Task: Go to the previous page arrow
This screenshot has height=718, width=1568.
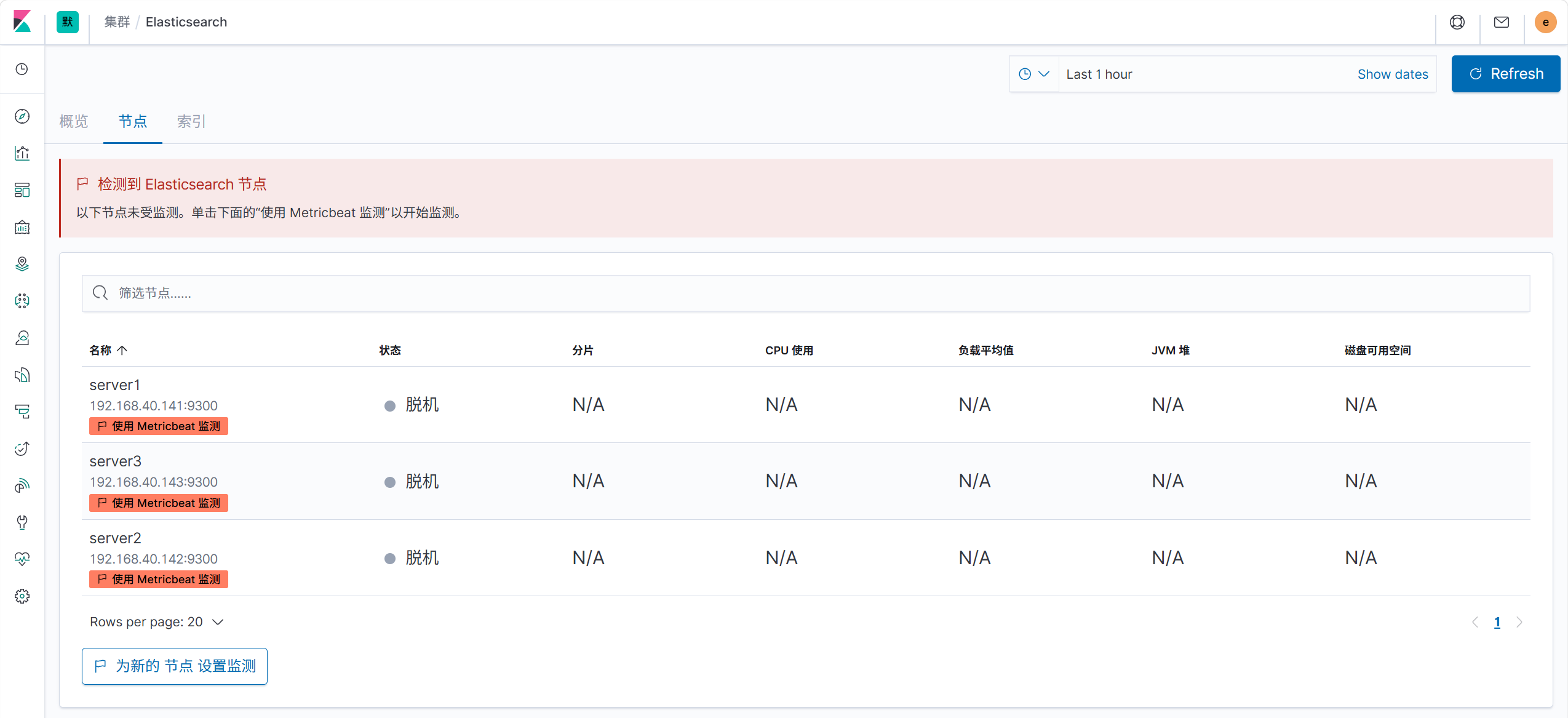Action: coord(1475,622)
